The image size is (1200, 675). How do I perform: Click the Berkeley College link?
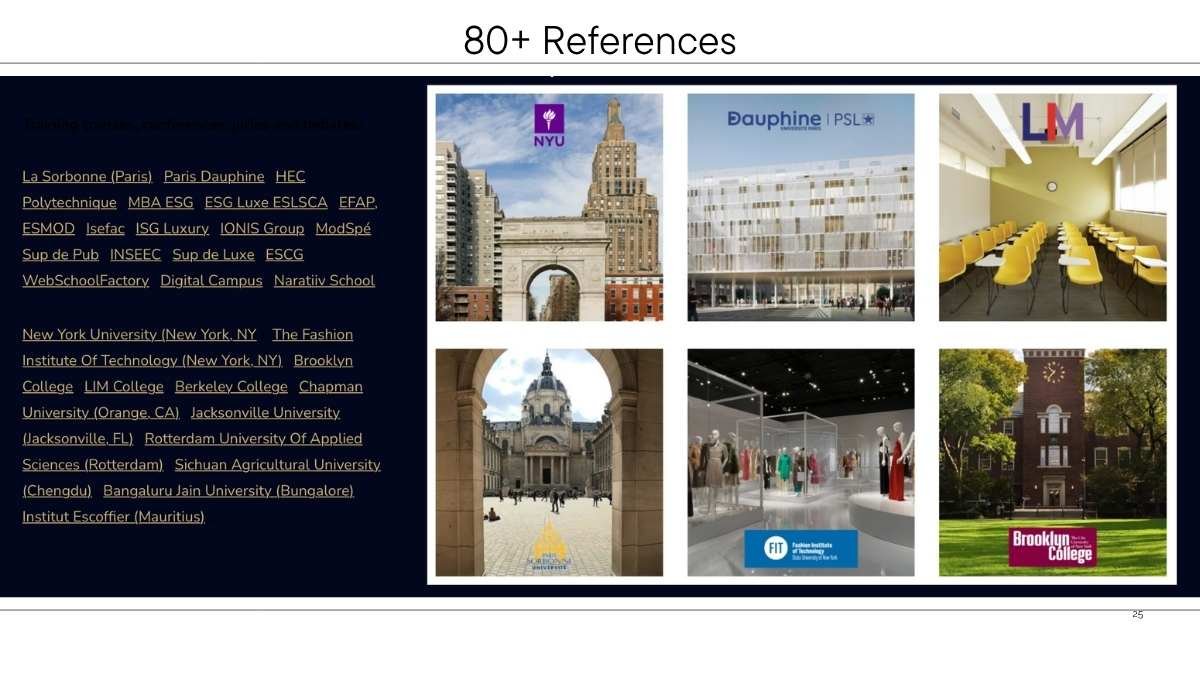(x=231, y=387)
